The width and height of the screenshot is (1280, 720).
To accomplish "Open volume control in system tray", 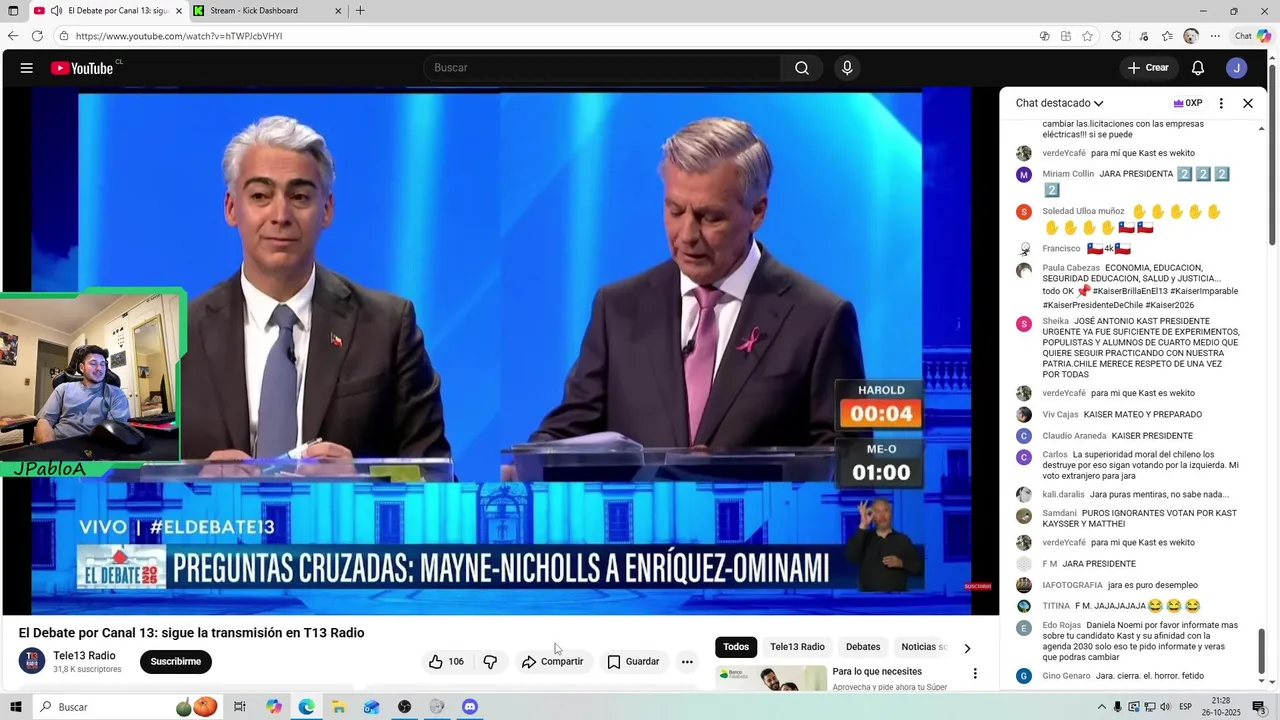I will [x=1166, y=707].
